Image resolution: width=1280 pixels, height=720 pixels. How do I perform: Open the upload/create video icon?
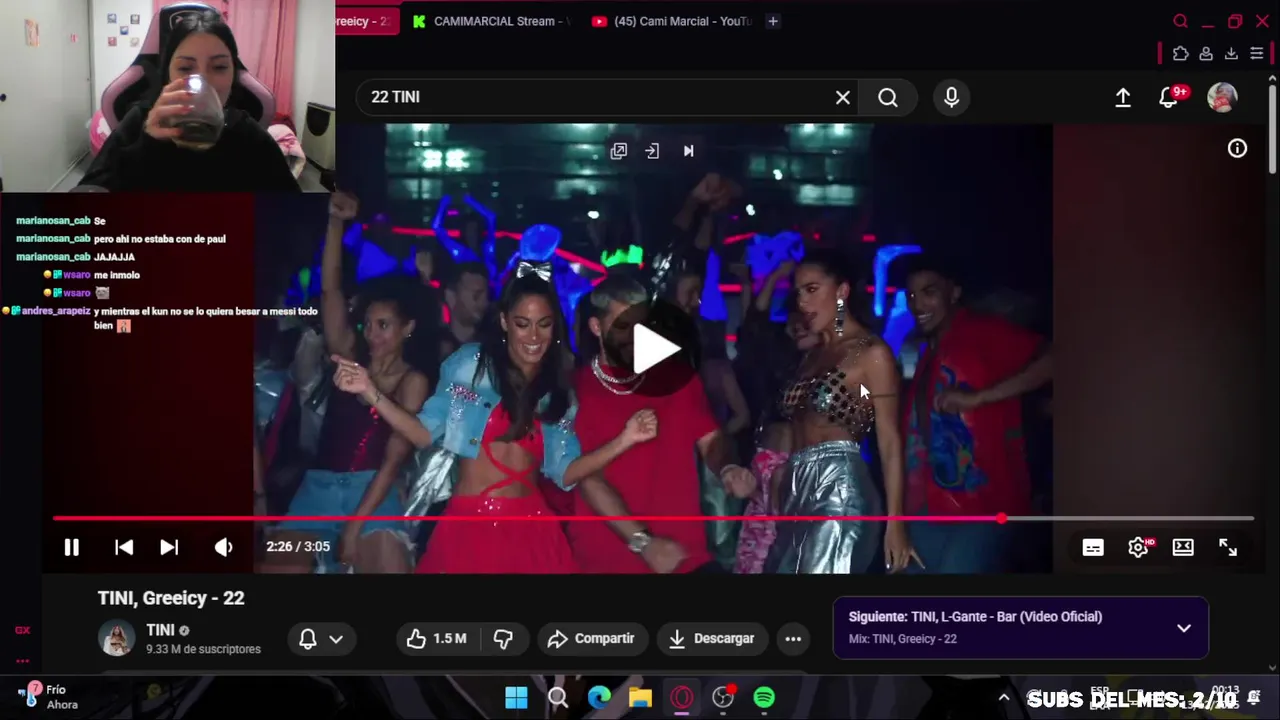click(1123, 97)
